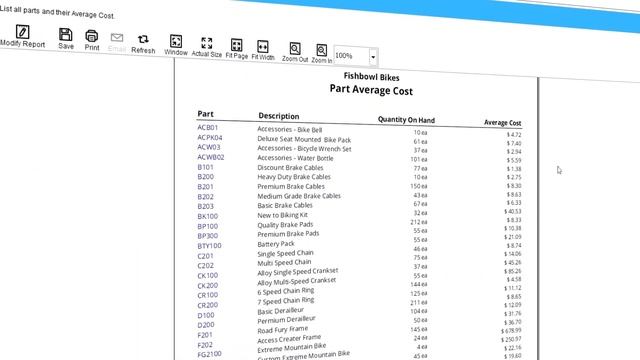Select description Single Speed Chain

(285, 253)
